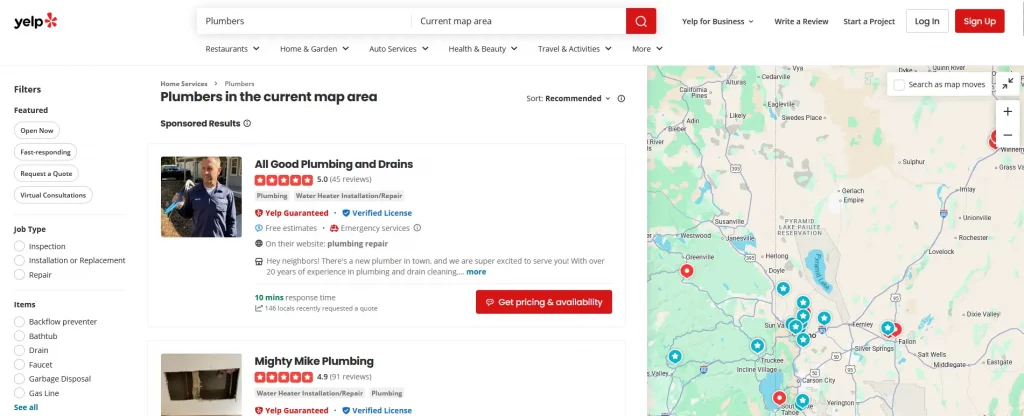
Task: Zoom in on the map
Action: pyautogui.click(x=1007, y=112)
